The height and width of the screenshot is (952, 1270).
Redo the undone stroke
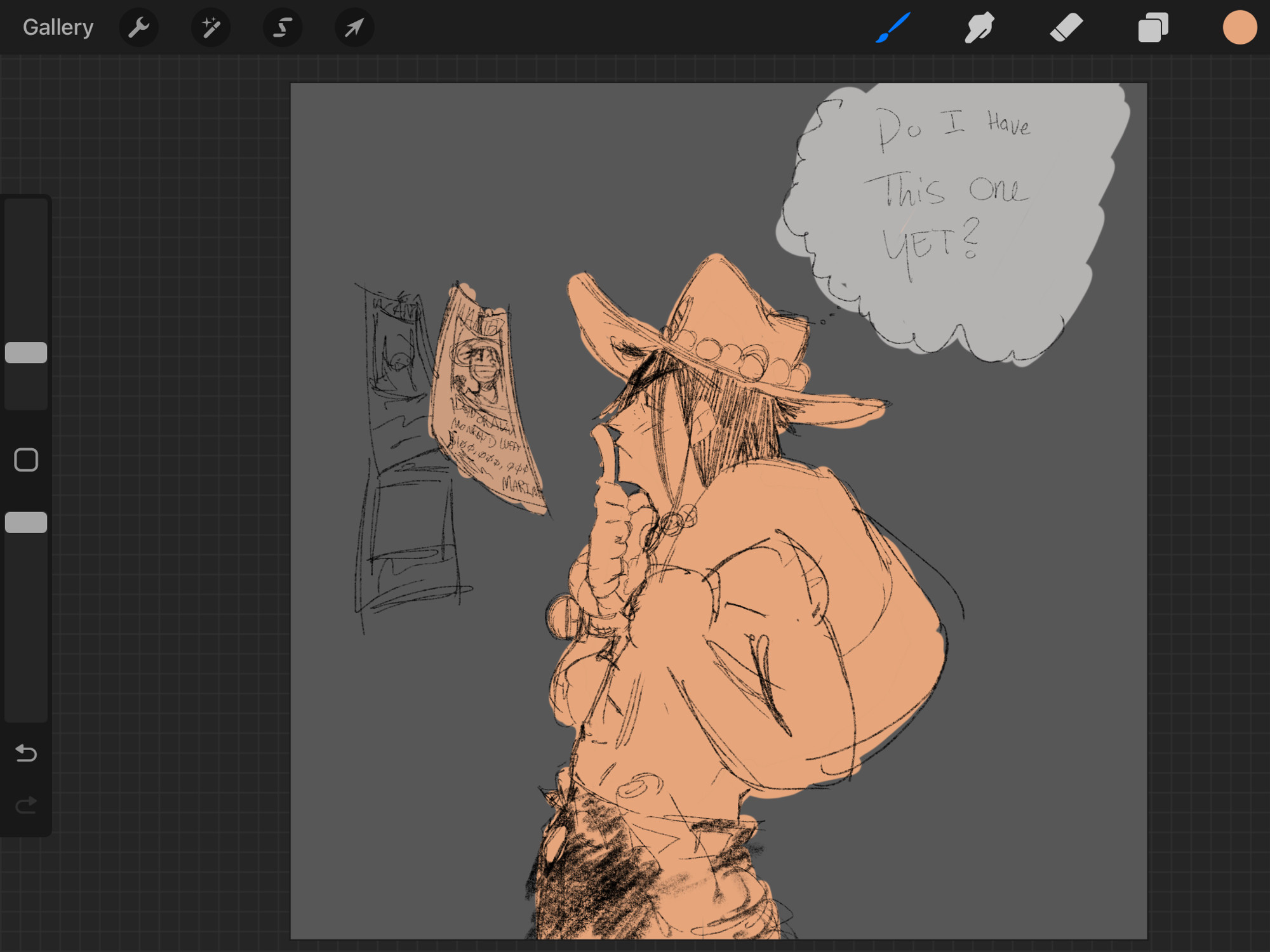pos(26,805)
